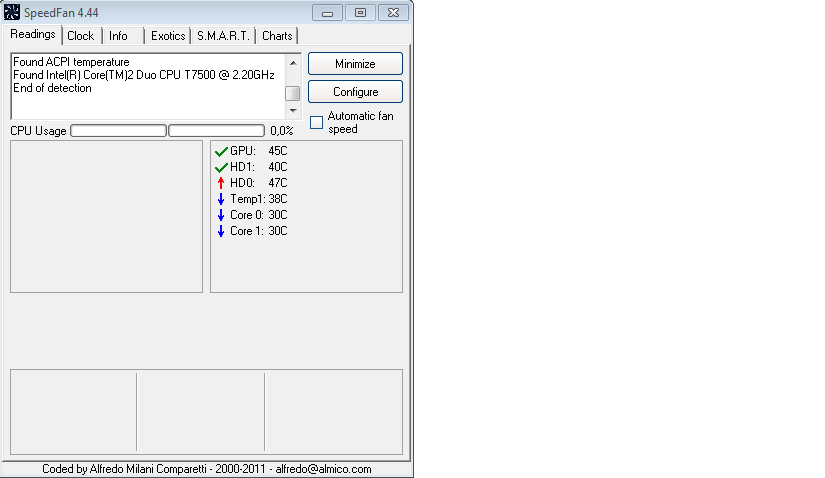Select the 'Found ACPI temperature' log line
This screenshot has height=478, width=825.
[71, 62]
